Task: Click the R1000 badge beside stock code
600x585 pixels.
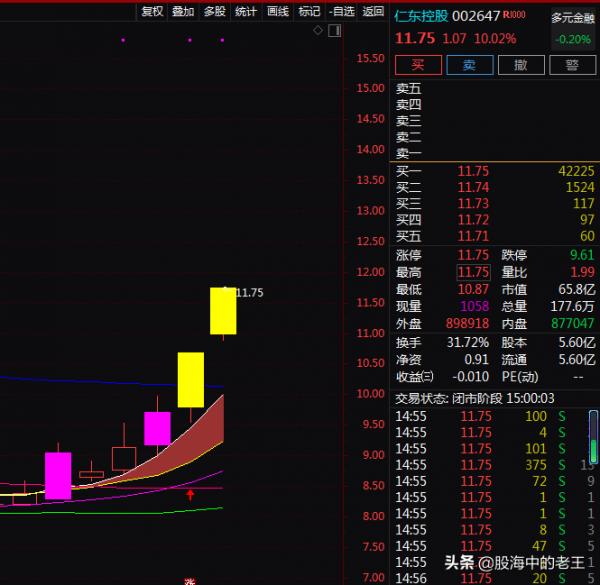Action: click(515, 16)
